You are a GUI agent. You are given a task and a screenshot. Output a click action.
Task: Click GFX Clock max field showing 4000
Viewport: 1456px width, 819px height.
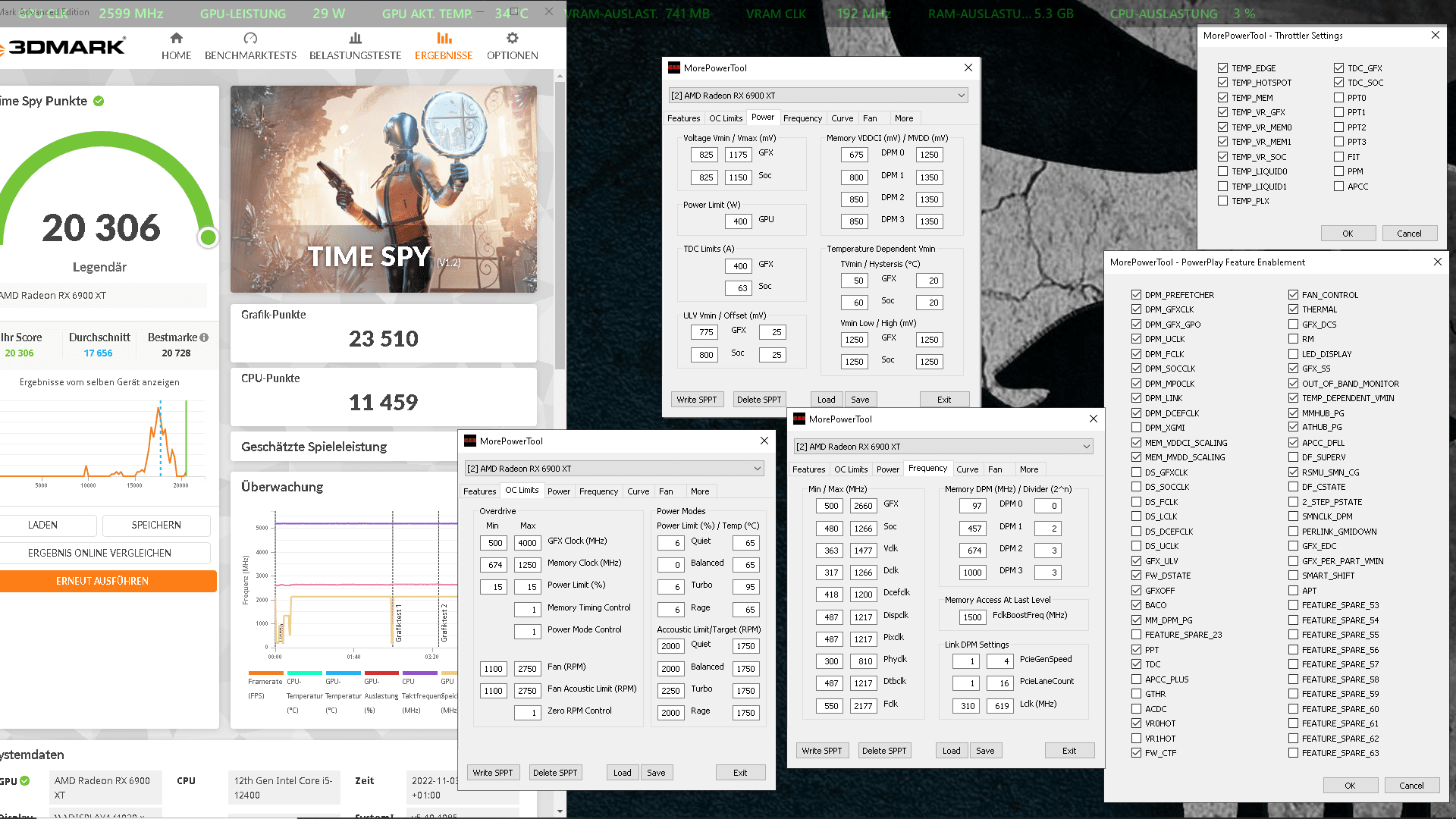click(x=527, y=543)
